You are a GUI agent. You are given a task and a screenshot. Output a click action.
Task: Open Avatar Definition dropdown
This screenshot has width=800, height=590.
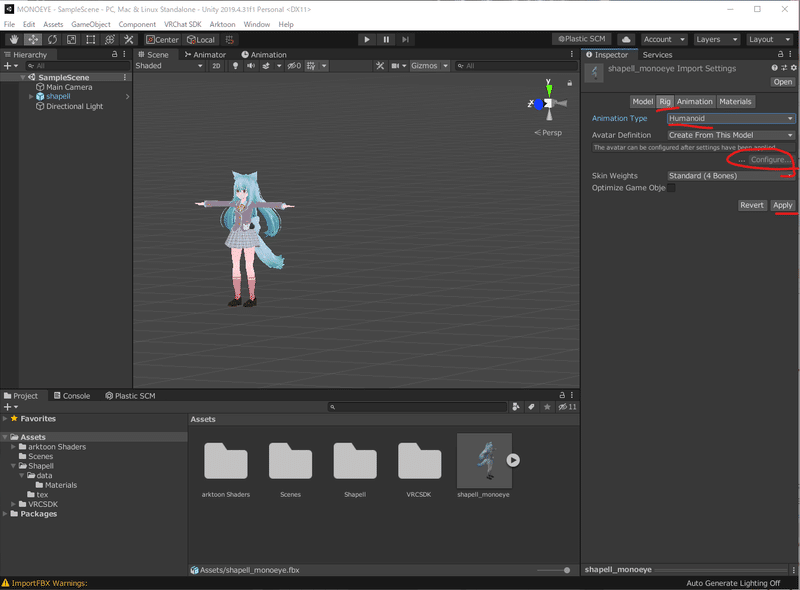click(731, 135)
